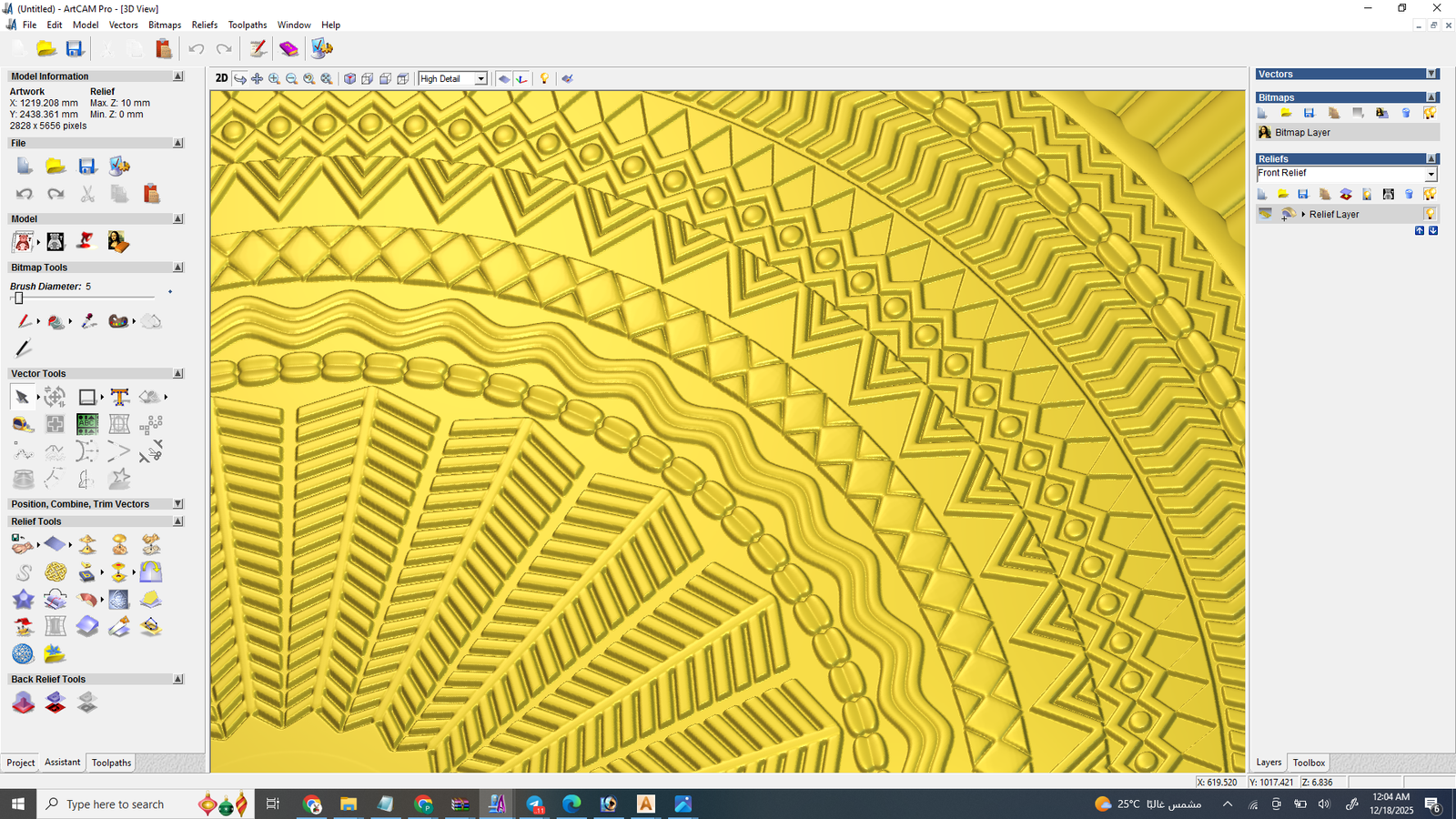Click the Brush Diameter slider handle
The width and height of the screenshot is (1456, 819).
[18, 298]
